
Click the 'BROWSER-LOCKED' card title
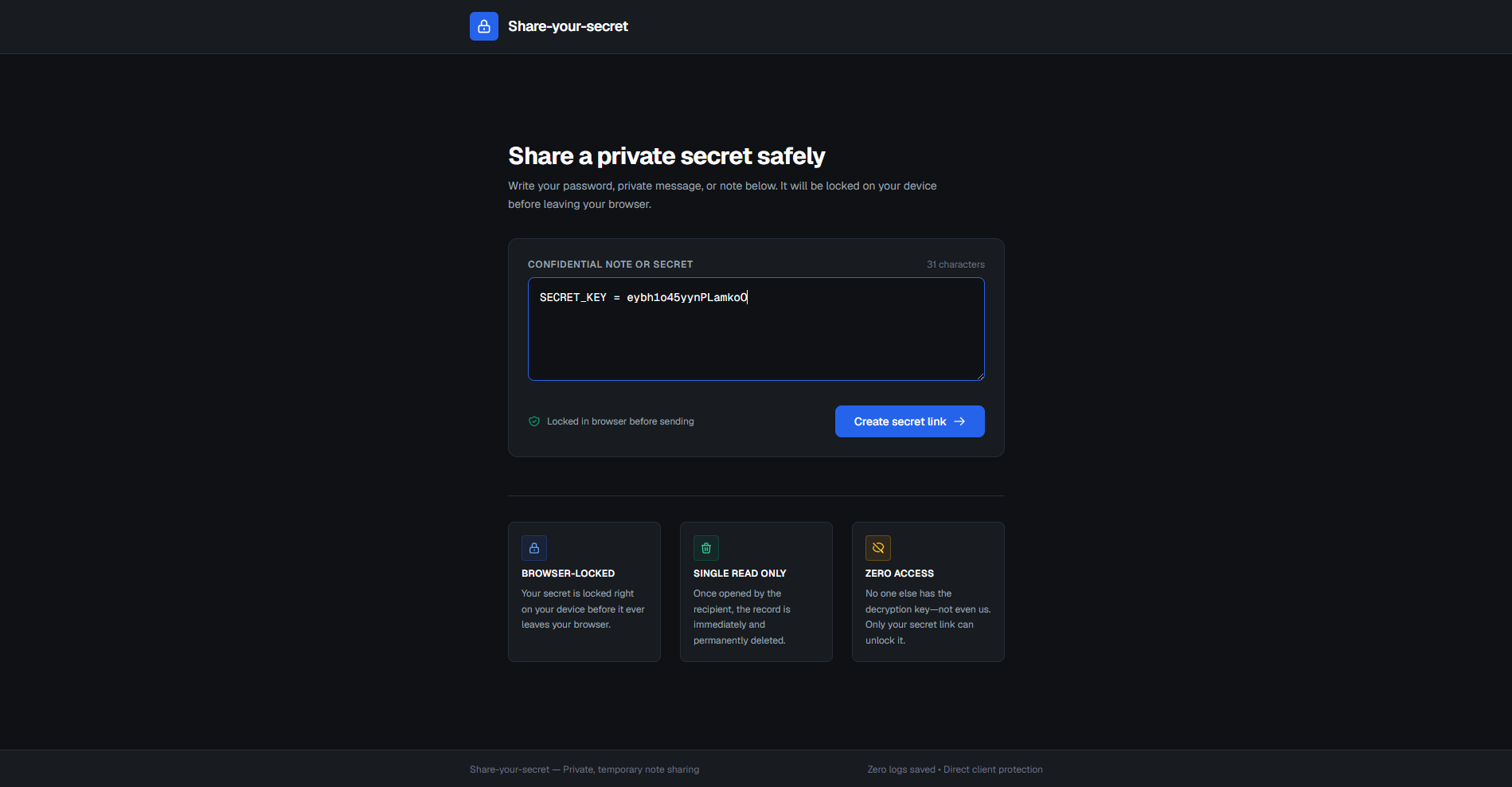pos(568,574)
